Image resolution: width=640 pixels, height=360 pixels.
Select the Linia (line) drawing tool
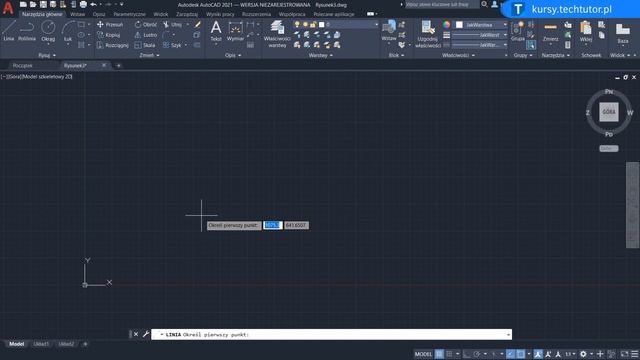pyautogui.click(x=9, y=31)
